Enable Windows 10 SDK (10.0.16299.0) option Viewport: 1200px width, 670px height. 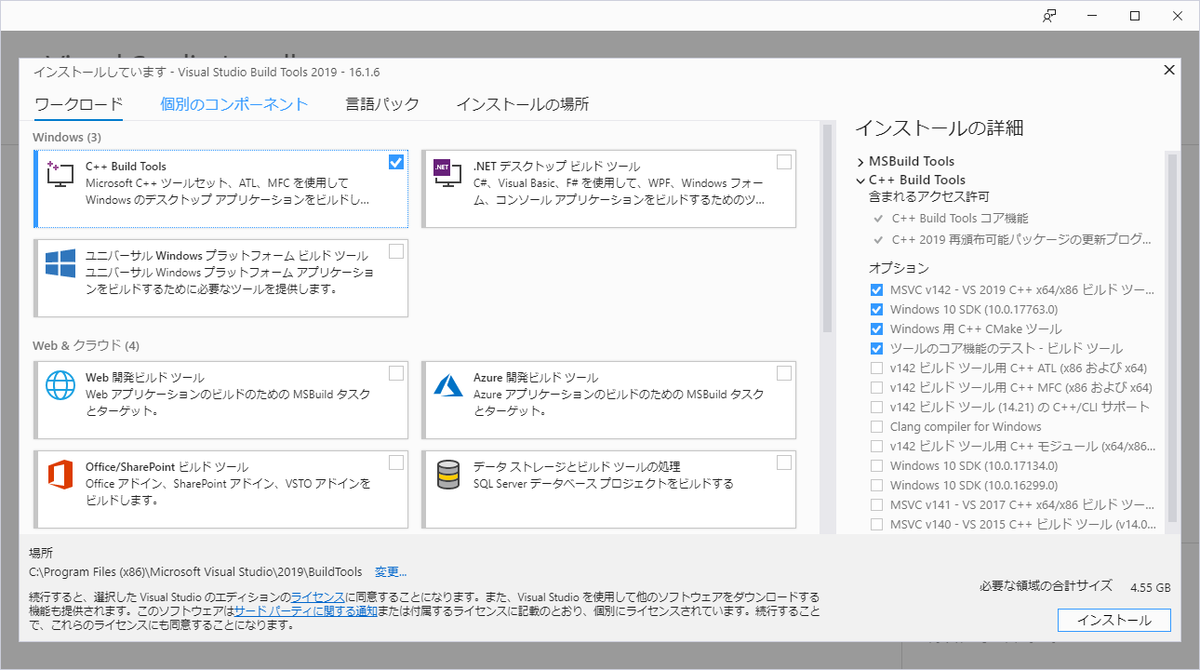[877, 485]
